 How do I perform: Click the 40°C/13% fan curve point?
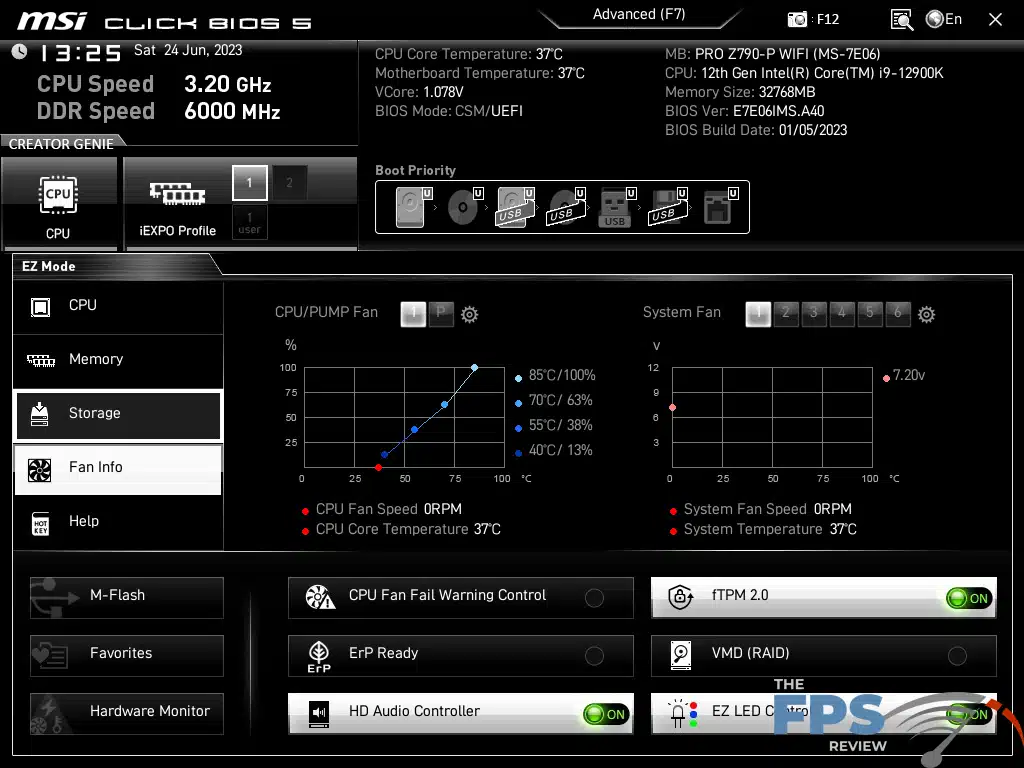pyautogui.click(x=385, y=455)
